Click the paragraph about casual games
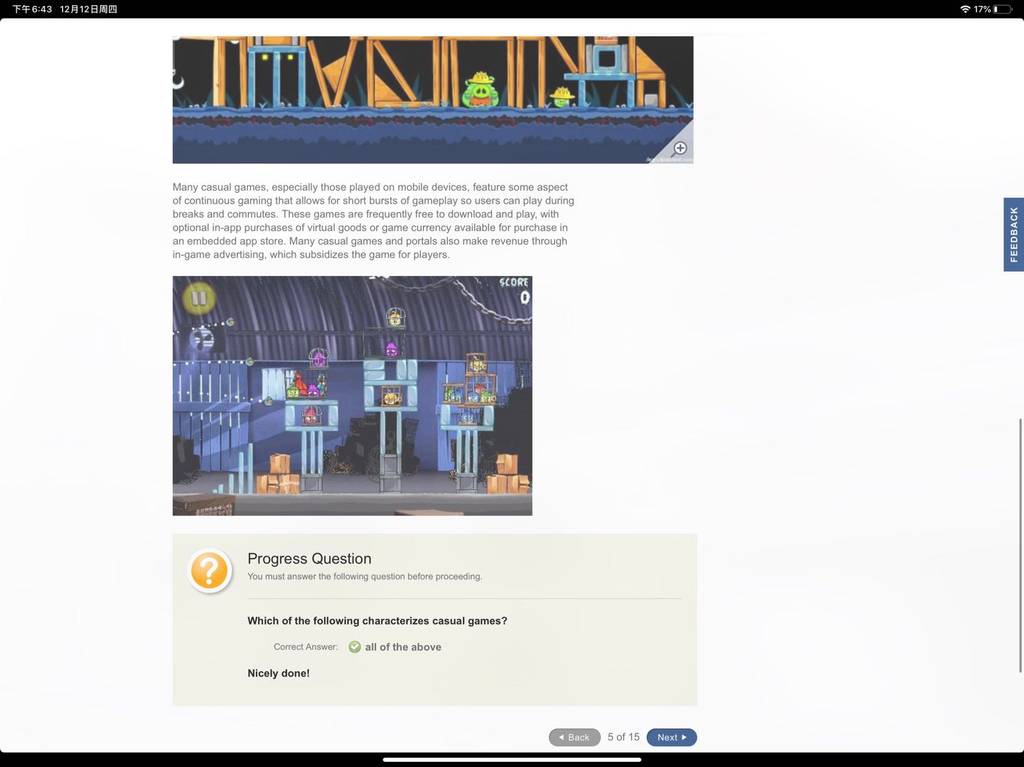Viewport: 1024px width, 767px height. pos(374,221)
